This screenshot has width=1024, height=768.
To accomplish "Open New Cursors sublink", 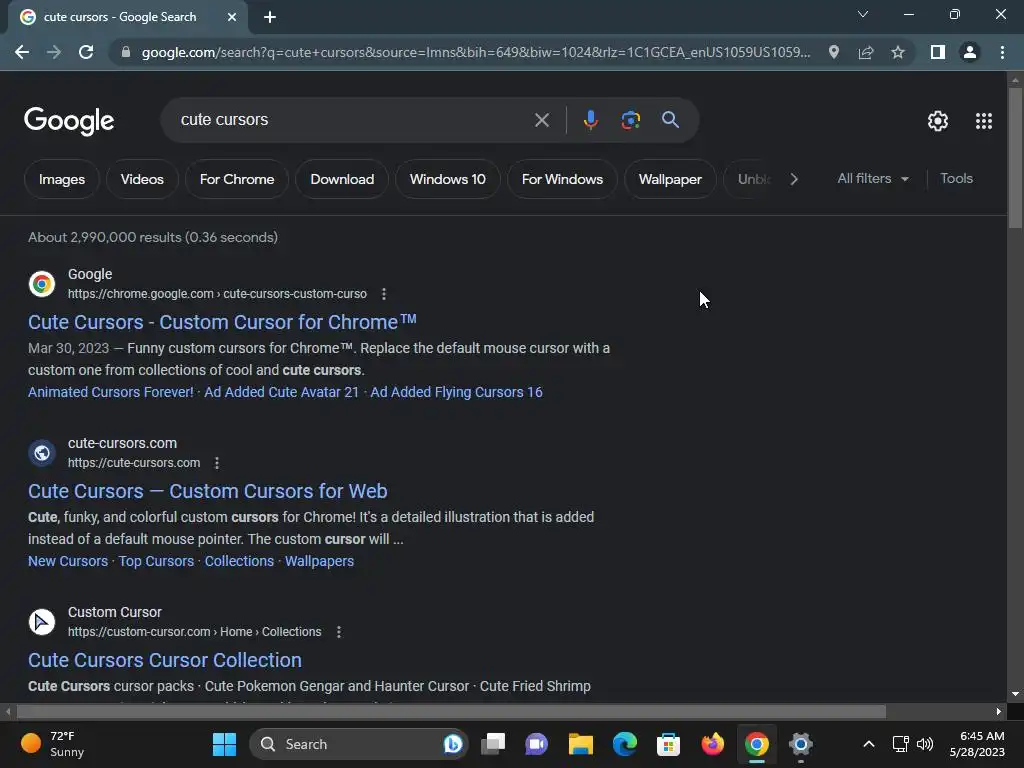I will (68, 561).
